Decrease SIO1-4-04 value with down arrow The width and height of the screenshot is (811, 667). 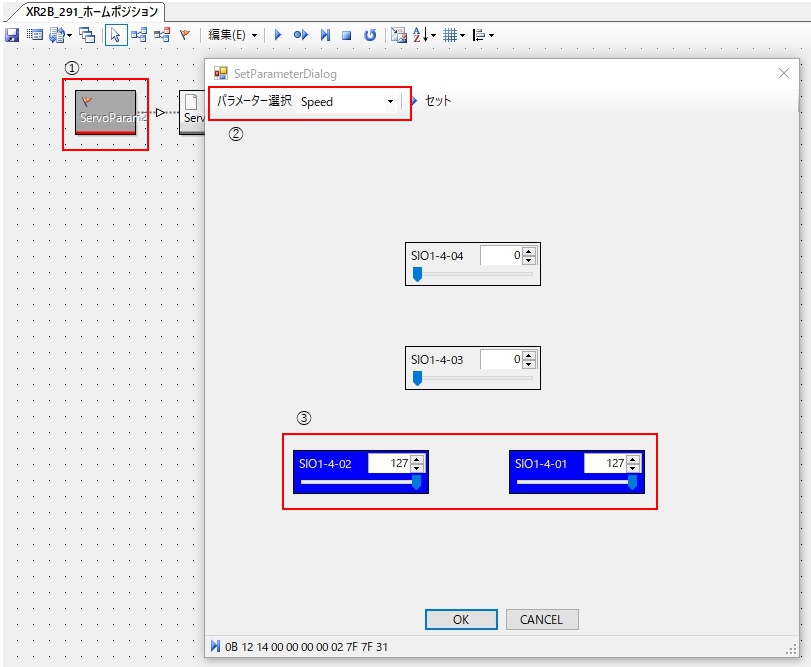(529, 260)
